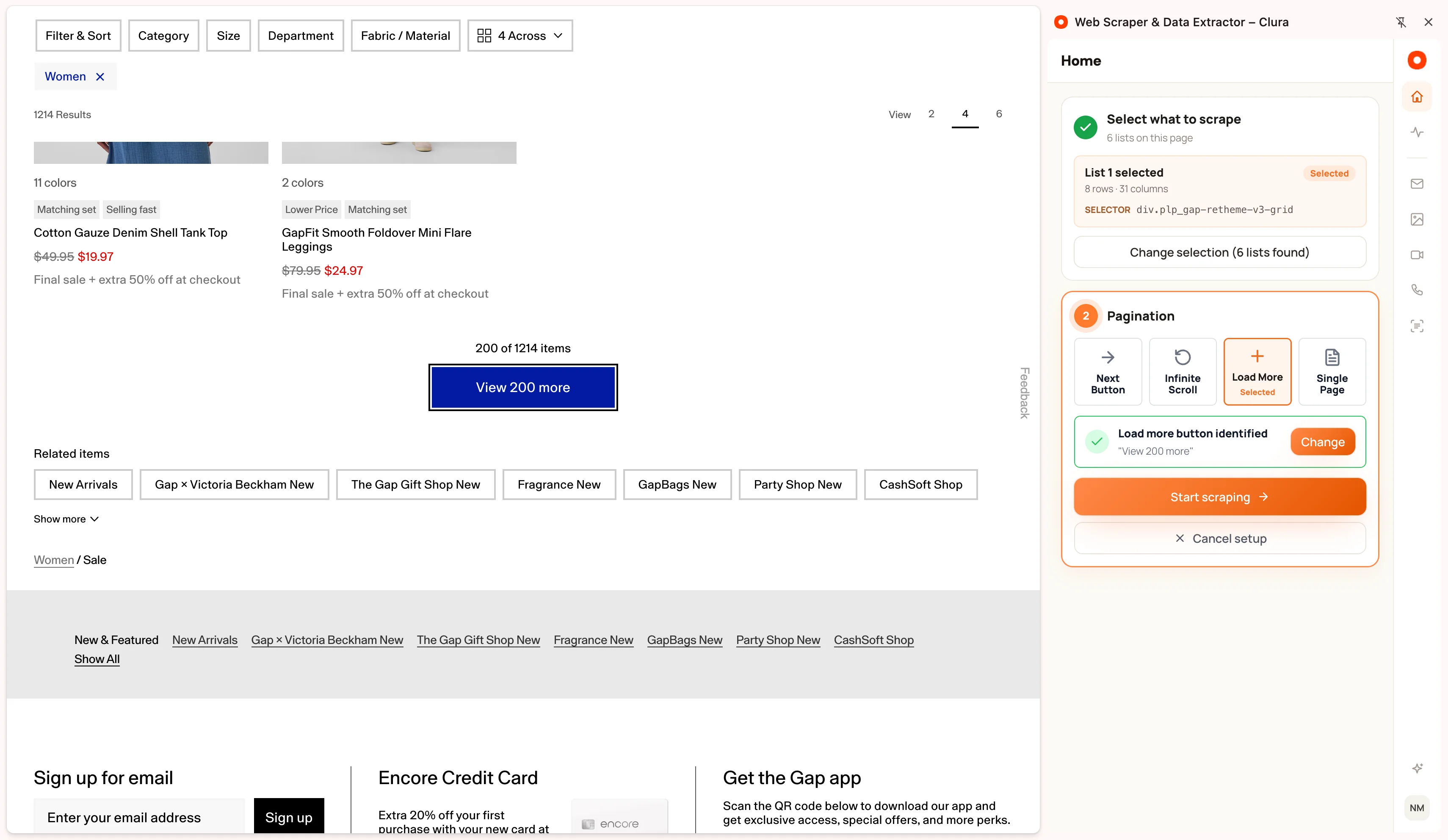Open GapBags New footer link
The width and height of the screenshot is (1448, 840).
[684, 639]
